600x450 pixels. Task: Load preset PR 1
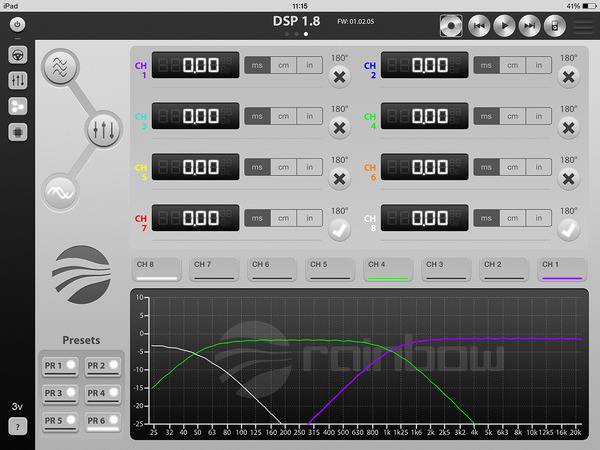point(60,367)
